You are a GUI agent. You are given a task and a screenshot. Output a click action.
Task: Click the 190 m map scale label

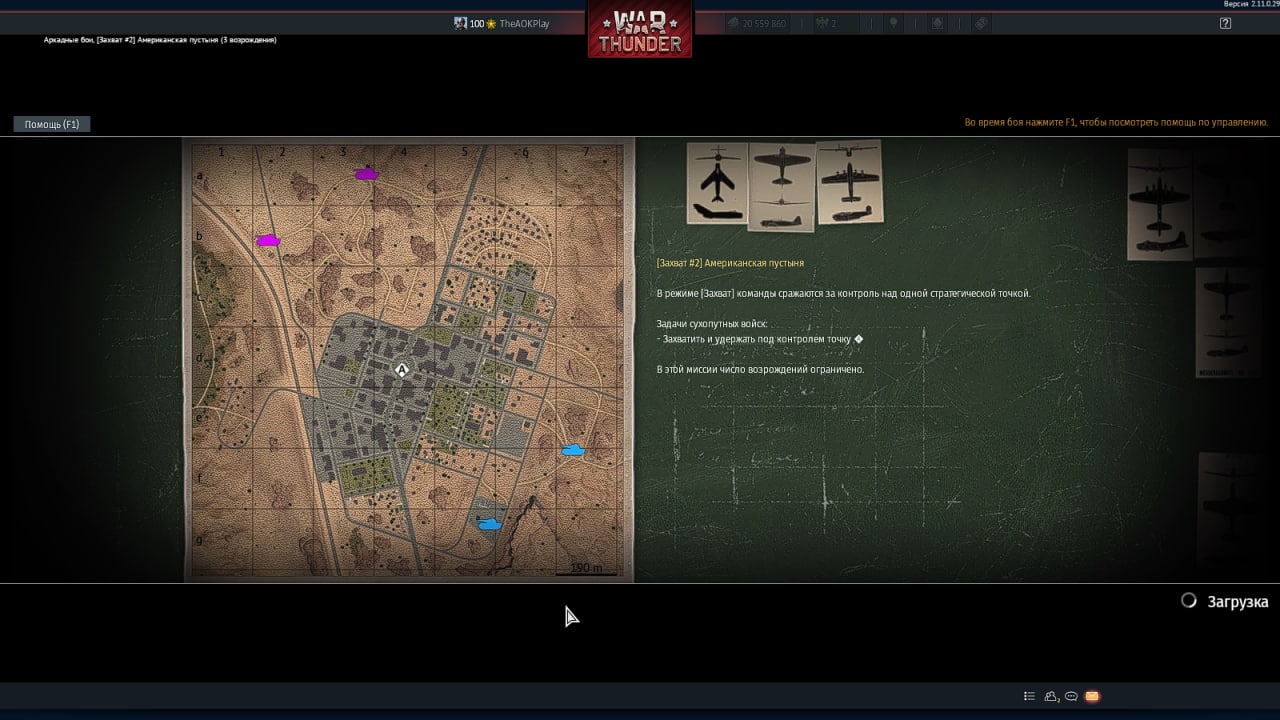click(x=587, y=568)
